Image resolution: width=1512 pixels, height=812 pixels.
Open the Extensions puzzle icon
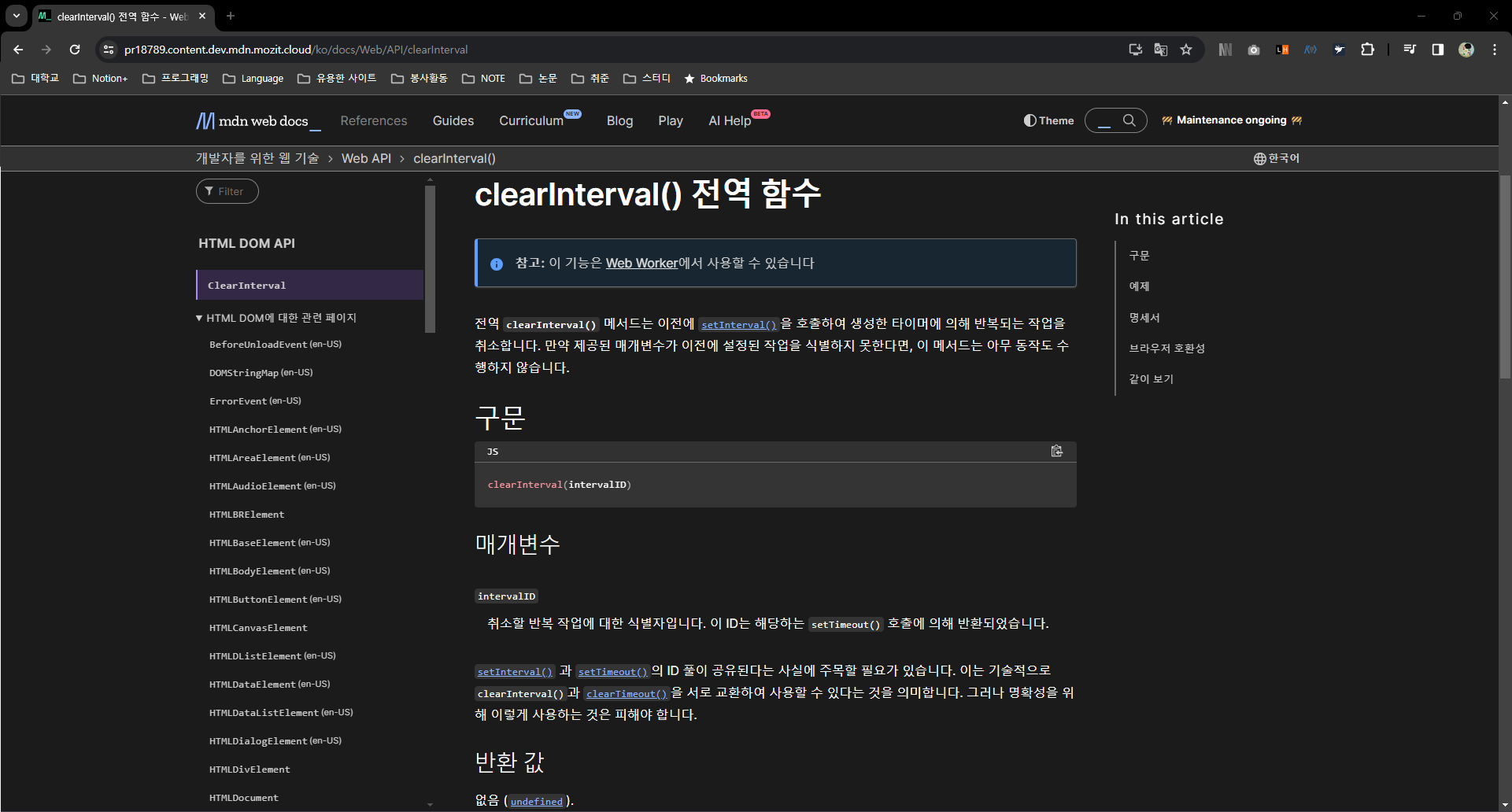point(1368,50)
